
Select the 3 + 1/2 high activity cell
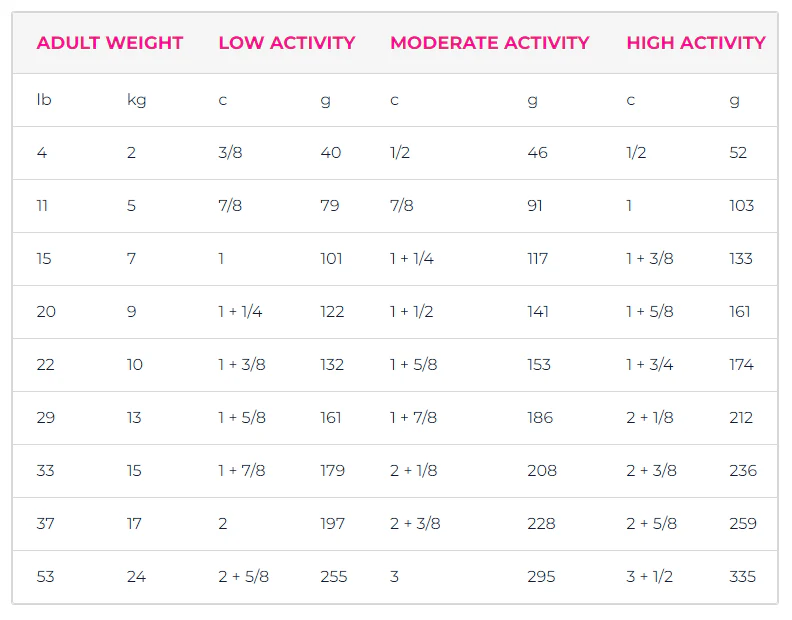[x=650, y=577]
